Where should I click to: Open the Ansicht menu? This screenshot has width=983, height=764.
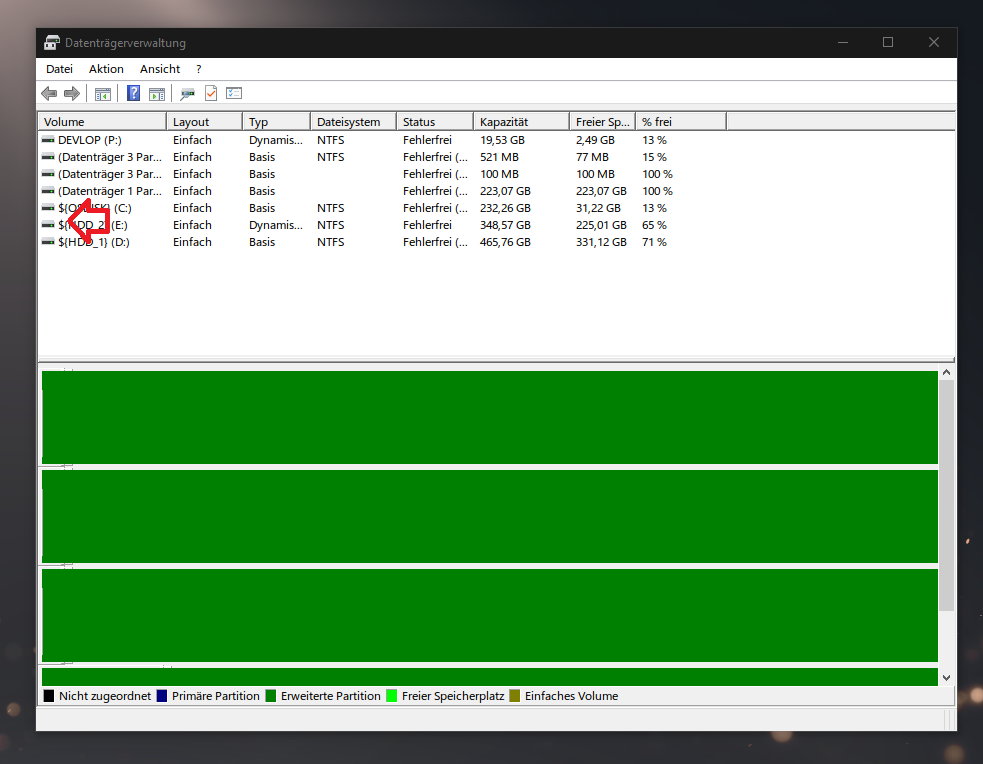point(160,69)
